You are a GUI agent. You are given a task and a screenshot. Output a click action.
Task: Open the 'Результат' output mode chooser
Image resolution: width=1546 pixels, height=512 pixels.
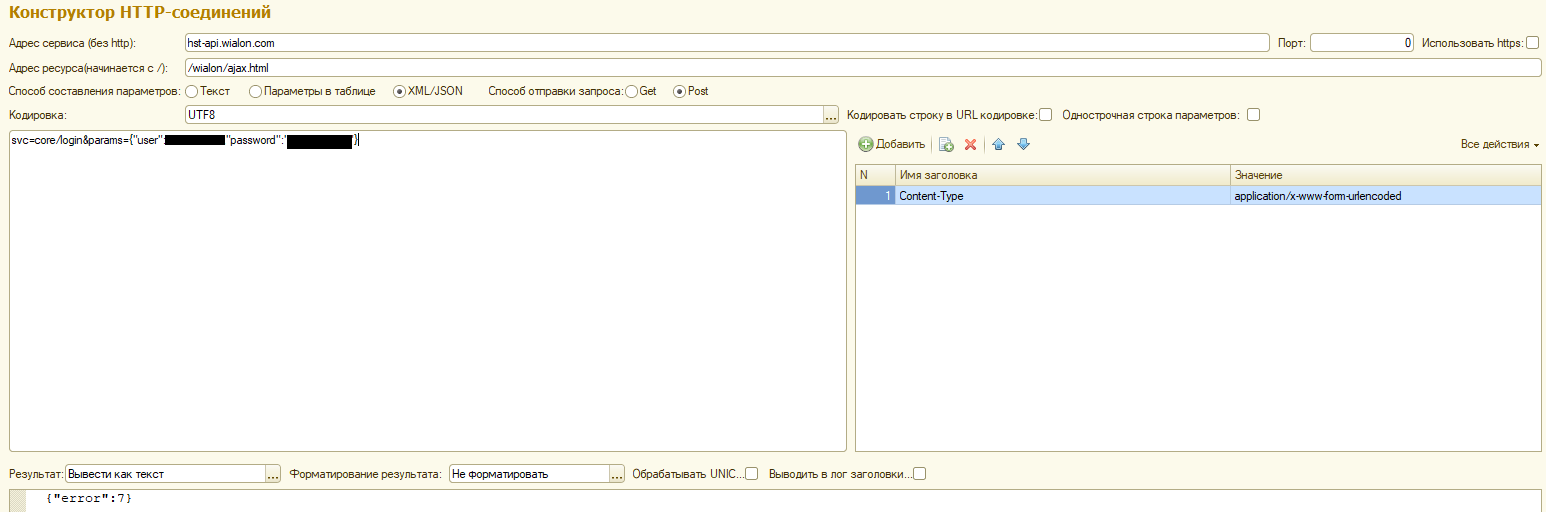click(273, 474)
